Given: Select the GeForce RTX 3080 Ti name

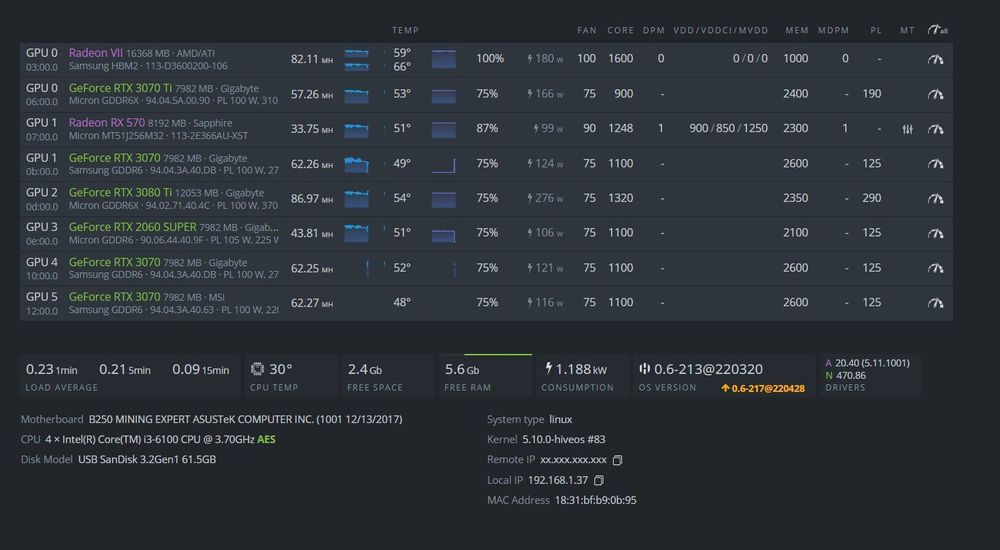Looking at the screenshot, I should (121, 192).
